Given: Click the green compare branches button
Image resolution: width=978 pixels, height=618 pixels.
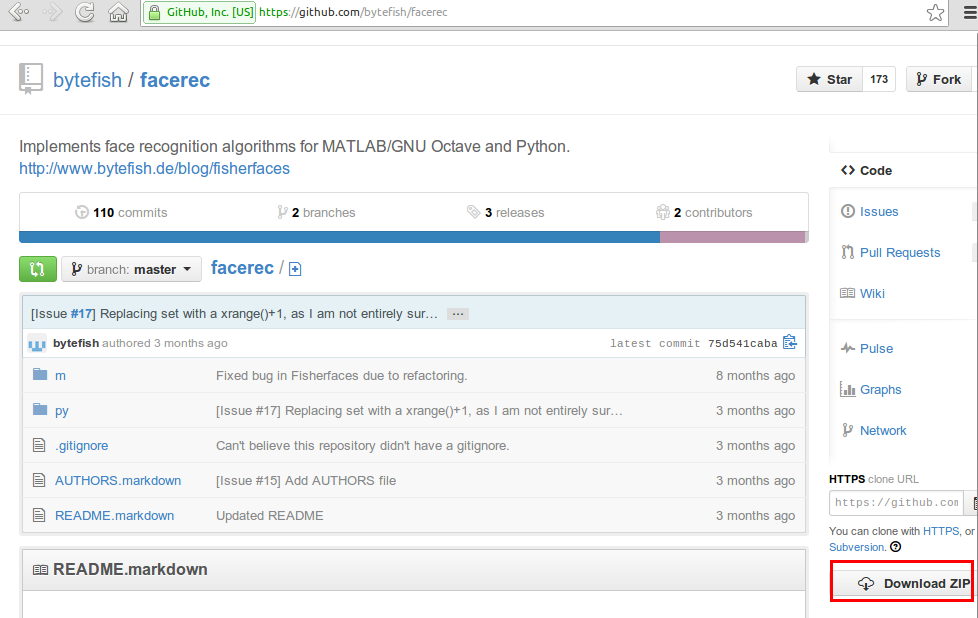Looking at the screenshot, I should (x=38, y=269).
